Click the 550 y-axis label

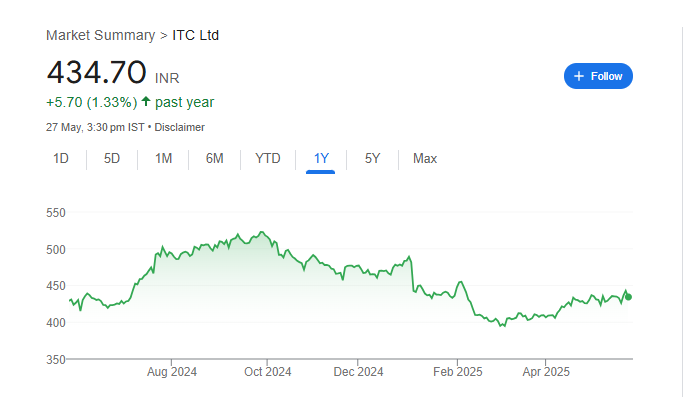click(56, 213)
